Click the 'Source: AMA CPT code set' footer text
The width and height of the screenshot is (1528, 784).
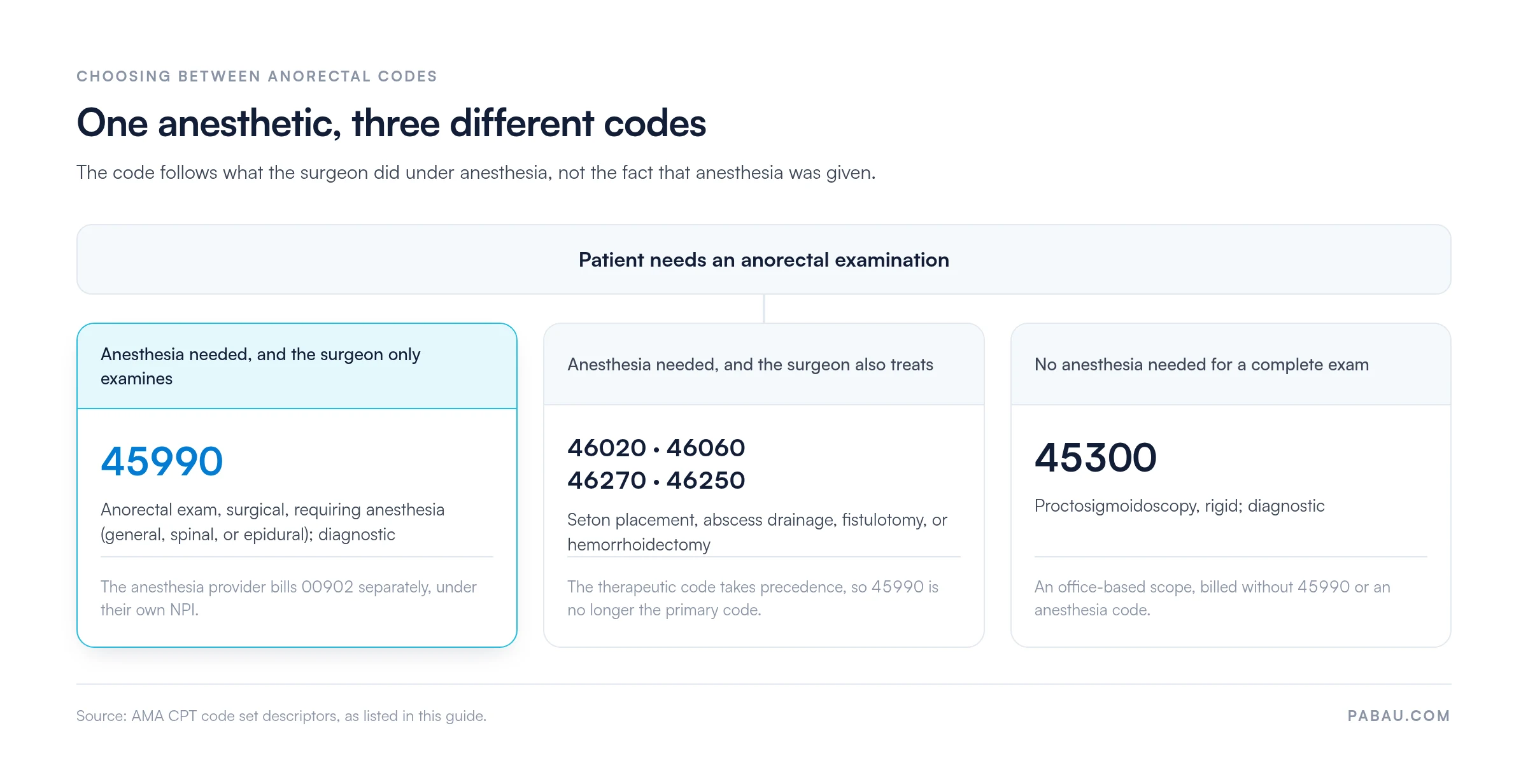(281, 716)
